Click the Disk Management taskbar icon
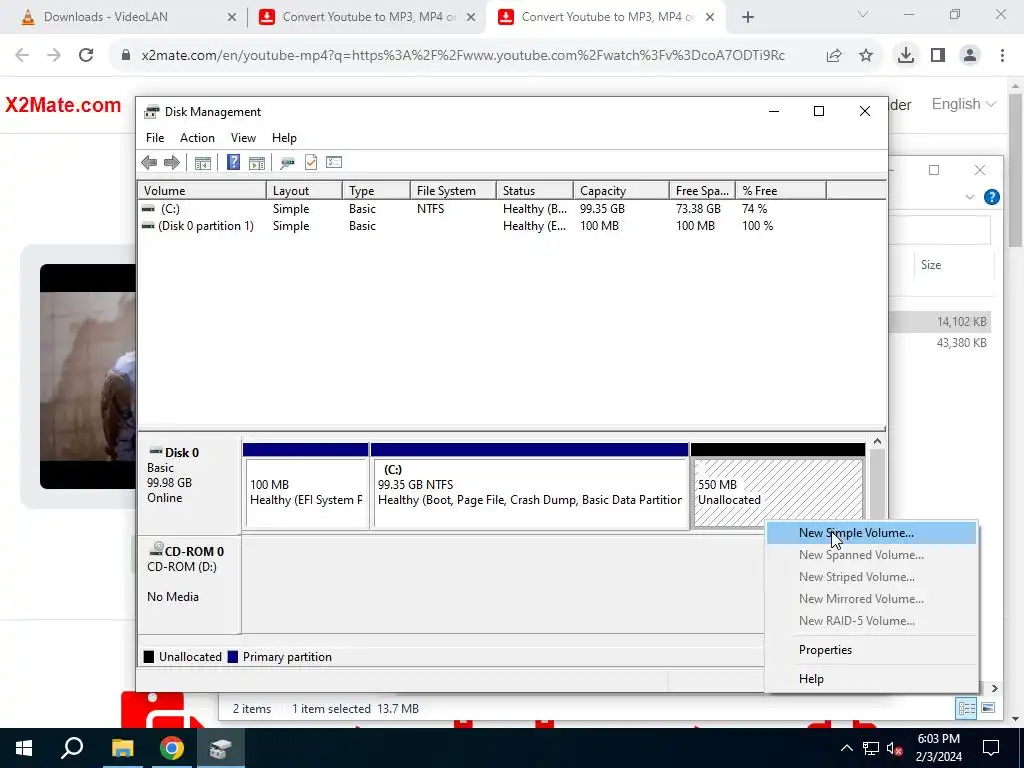Viewport: 1024px width, 768px height. (x=221, y=748)
